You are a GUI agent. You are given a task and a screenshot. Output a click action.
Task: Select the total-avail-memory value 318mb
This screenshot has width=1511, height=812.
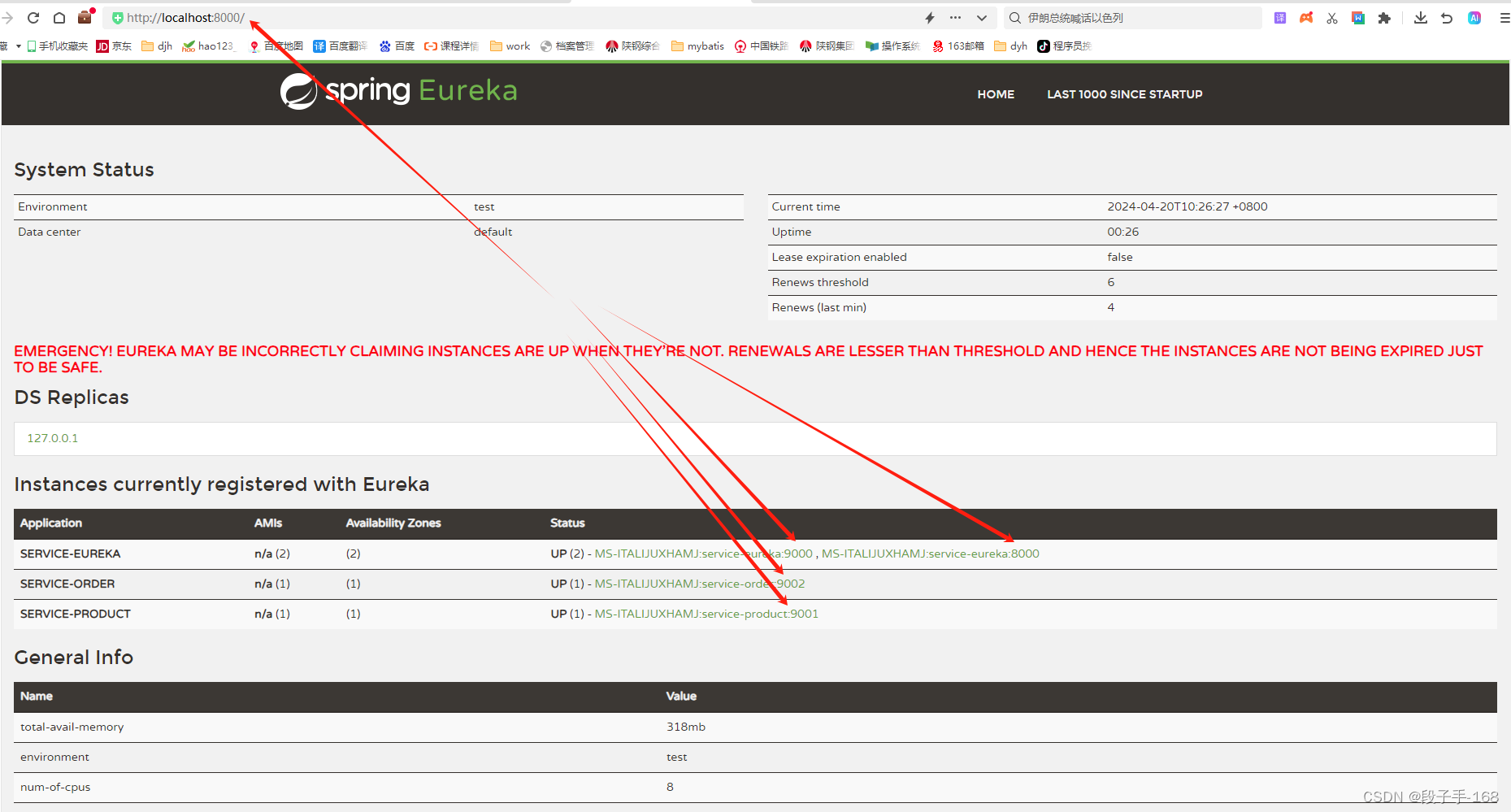pyautogui.click(x=686, y=727)
